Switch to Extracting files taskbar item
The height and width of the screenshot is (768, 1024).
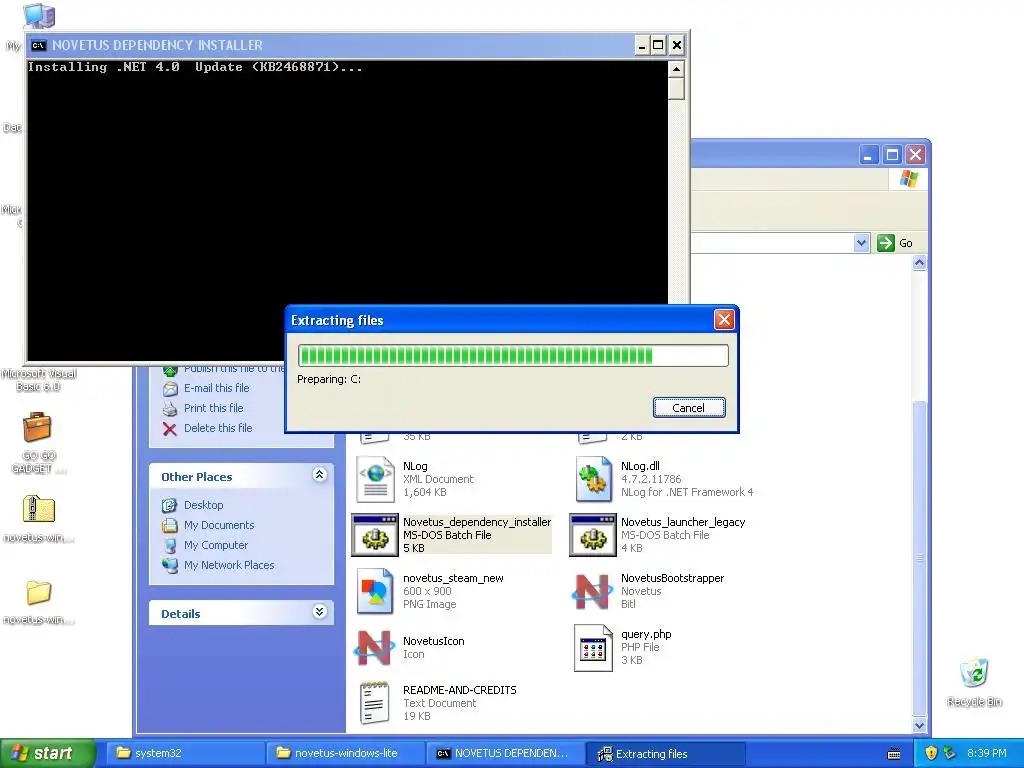[x=666, y=753]
